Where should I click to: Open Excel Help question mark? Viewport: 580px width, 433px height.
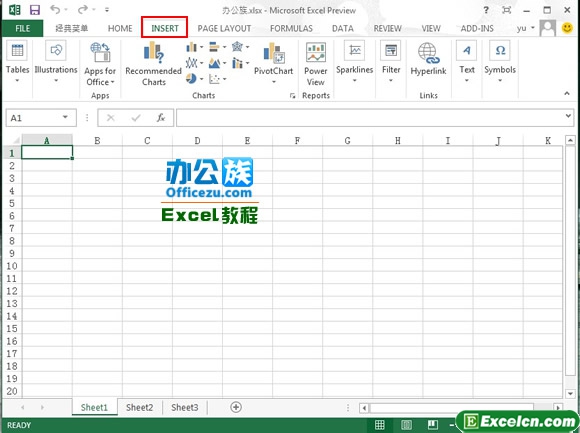click(x=486, y=10)
